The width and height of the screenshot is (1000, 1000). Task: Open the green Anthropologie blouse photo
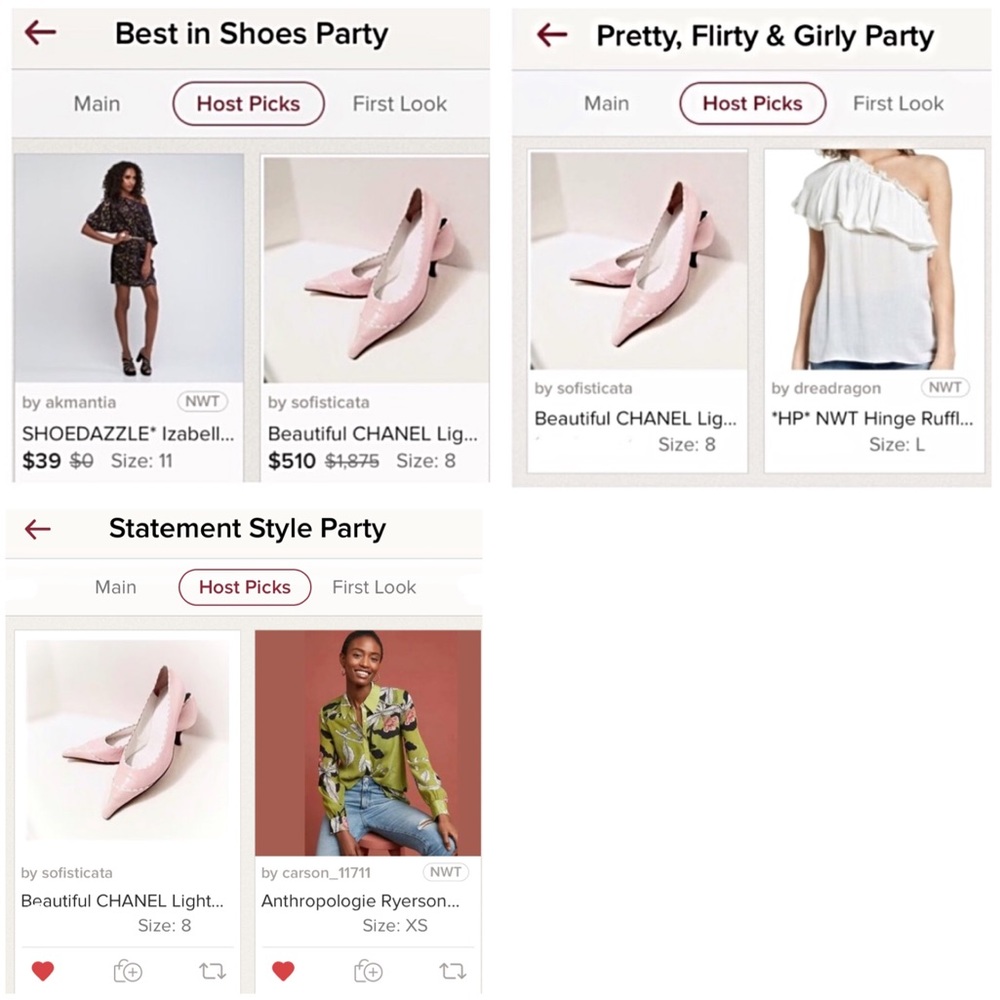[x=367, y=742]
